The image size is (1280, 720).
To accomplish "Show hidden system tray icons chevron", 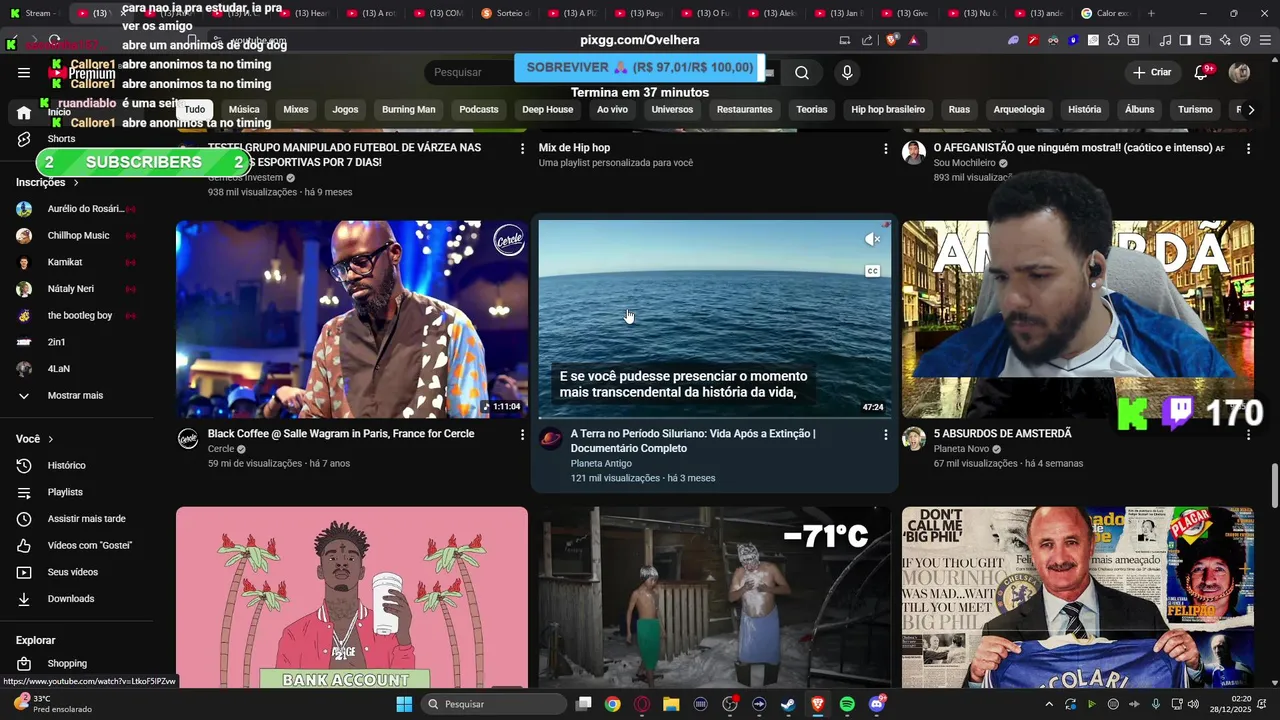I will tap(1049, 704).
